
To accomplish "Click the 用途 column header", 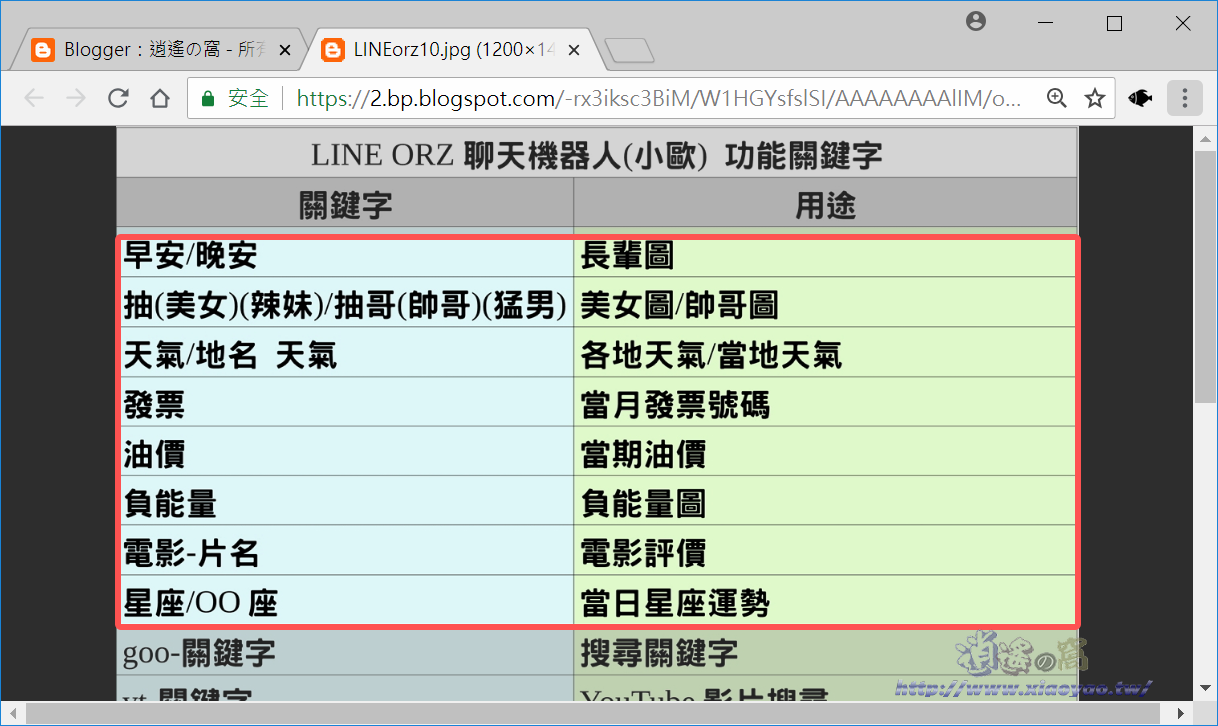I will click(825, 205).
